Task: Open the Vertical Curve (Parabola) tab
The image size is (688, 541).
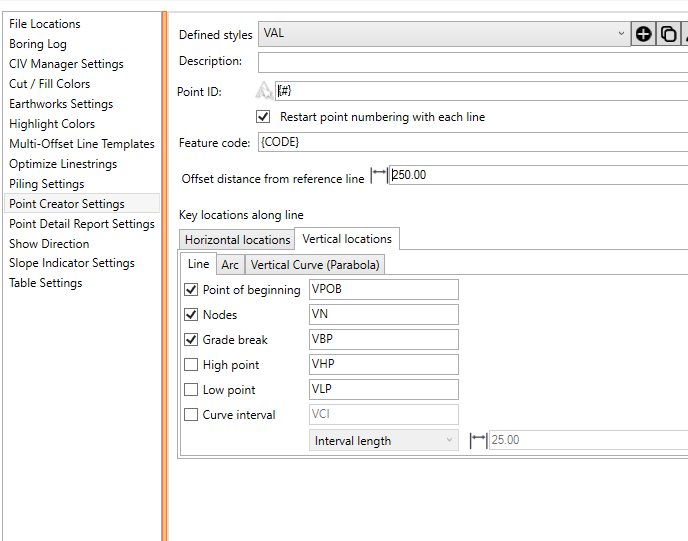Action: [315, 265]
